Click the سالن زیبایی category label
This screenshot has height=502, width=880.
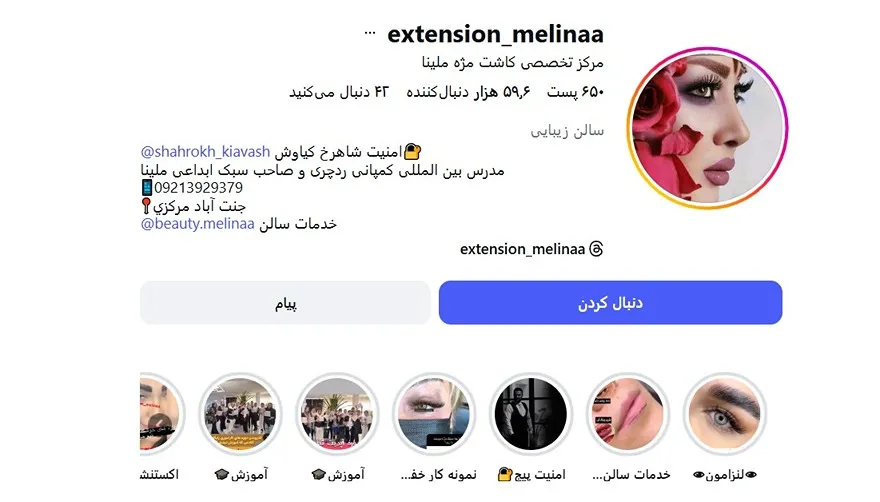[567, 131]
